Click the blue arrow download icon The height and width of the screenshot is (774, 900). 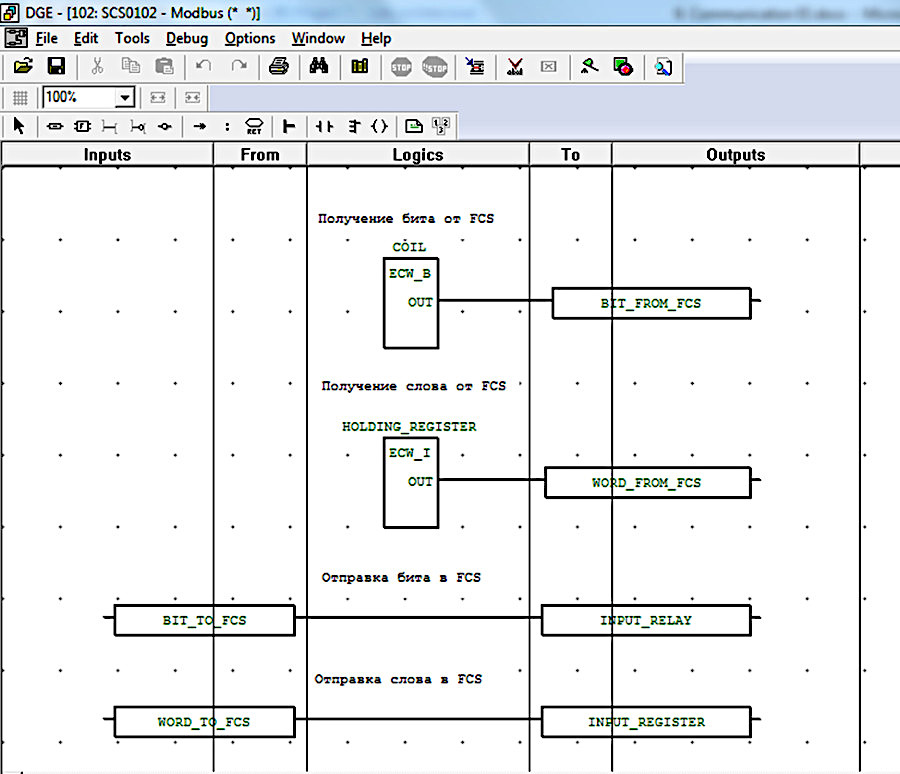475,67
